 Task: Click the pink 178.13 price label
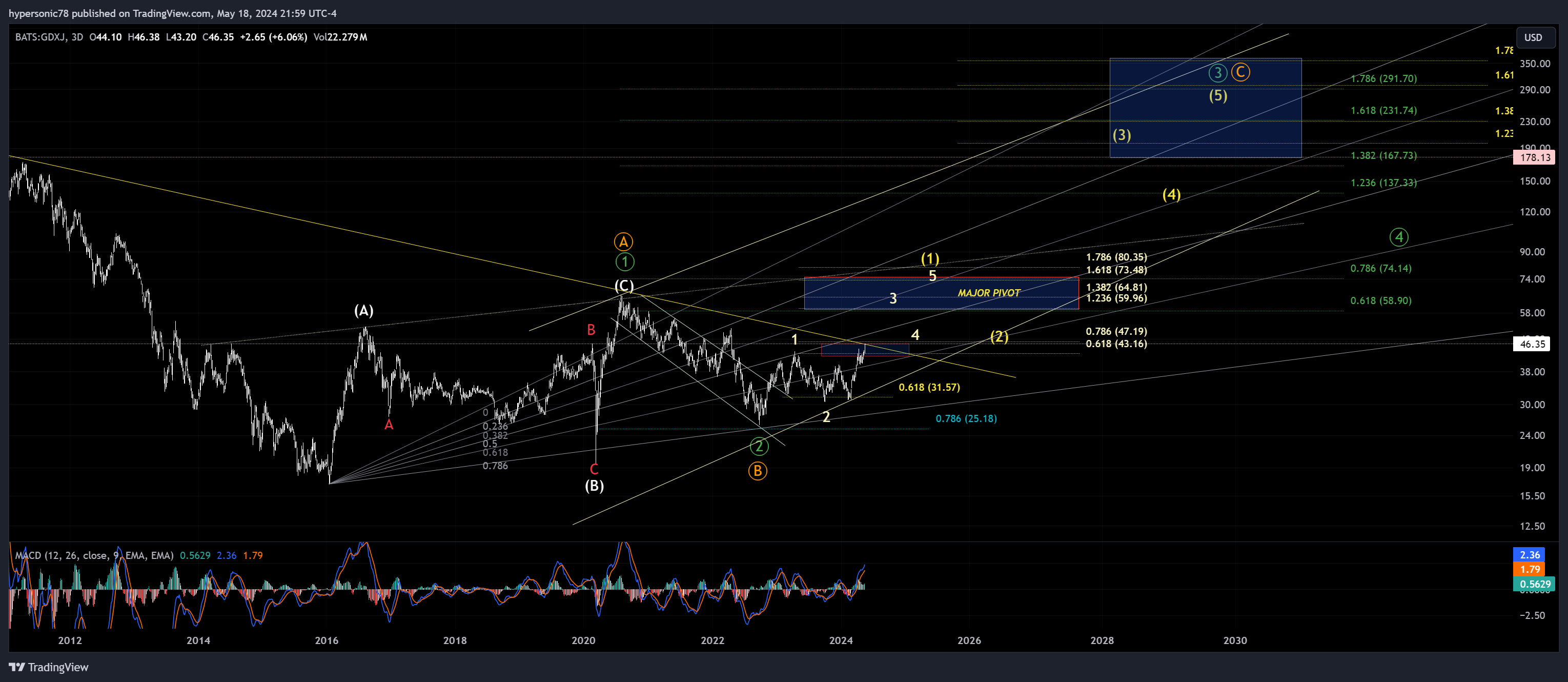[x=1535, y=158]
